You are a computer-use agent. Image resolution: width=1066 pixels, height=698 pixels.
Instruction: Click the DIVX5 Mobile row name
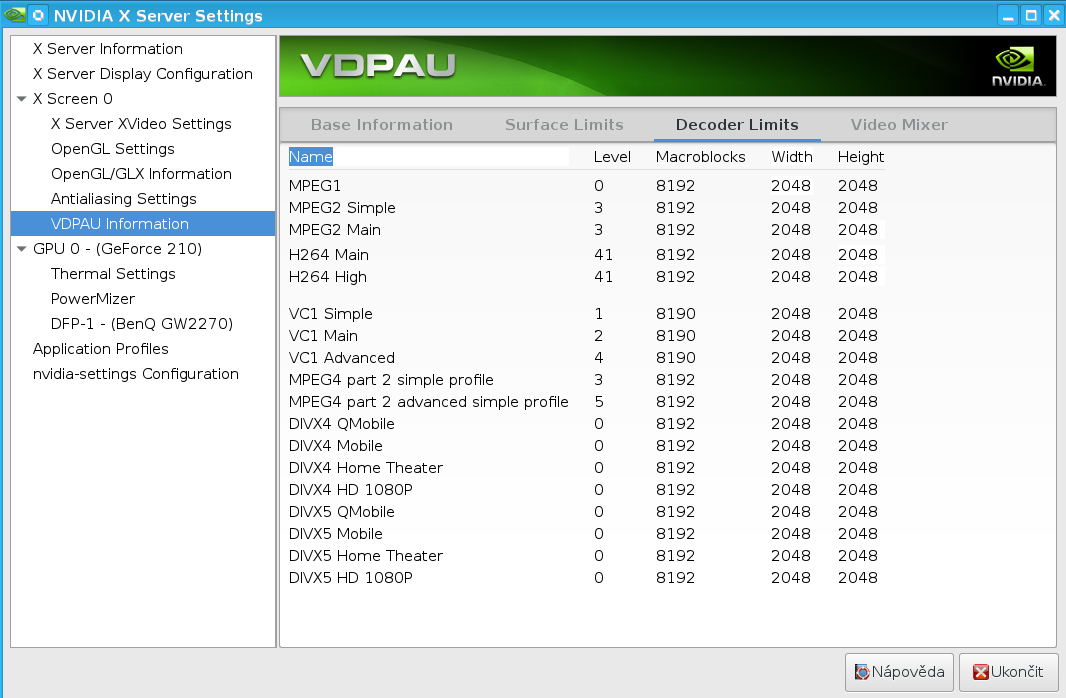coord(335,534)
